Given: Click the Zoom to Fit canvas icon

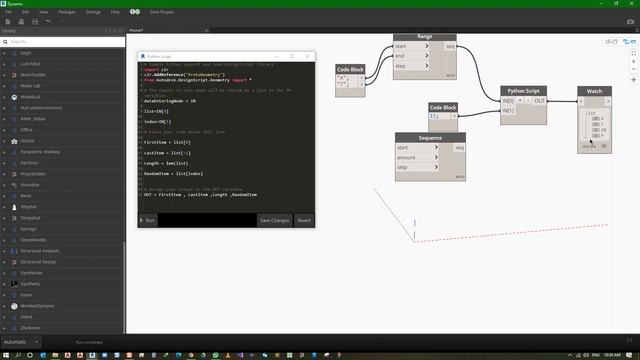Looking at the screenshot, I should point(633,53).
